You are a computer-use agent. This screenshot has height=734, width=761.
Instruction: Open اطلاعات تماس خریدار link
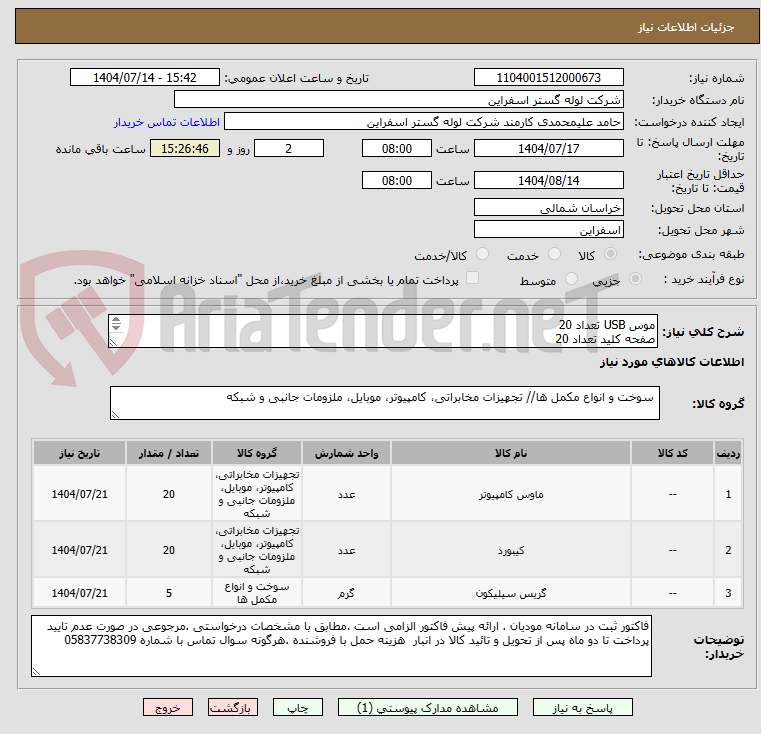click(167, 122)
